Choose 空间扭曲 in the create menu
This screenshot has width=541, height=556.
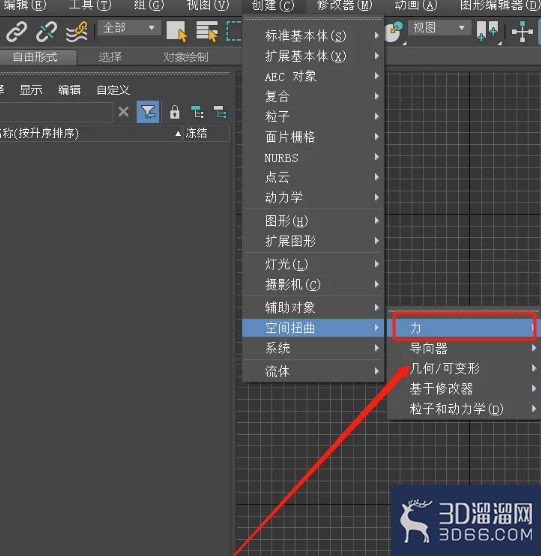point(313,328)
